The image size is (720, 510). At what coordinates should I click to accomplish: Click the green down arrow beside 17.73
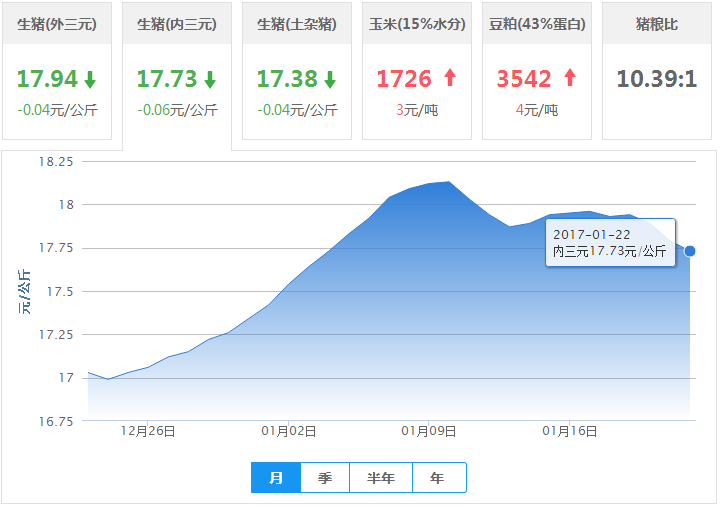coord(210,79)
